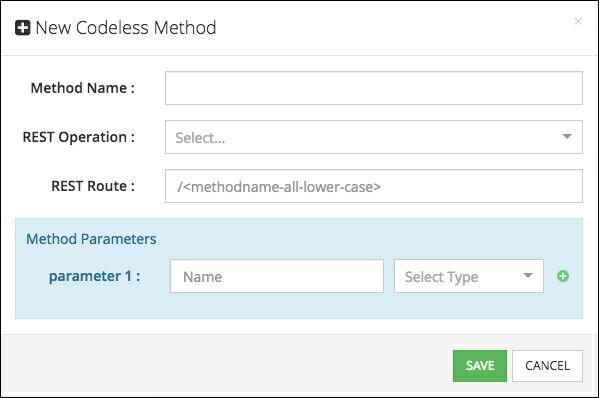Open the Select Type dropdown
This screenshot has width=599, height=398.
469,276
